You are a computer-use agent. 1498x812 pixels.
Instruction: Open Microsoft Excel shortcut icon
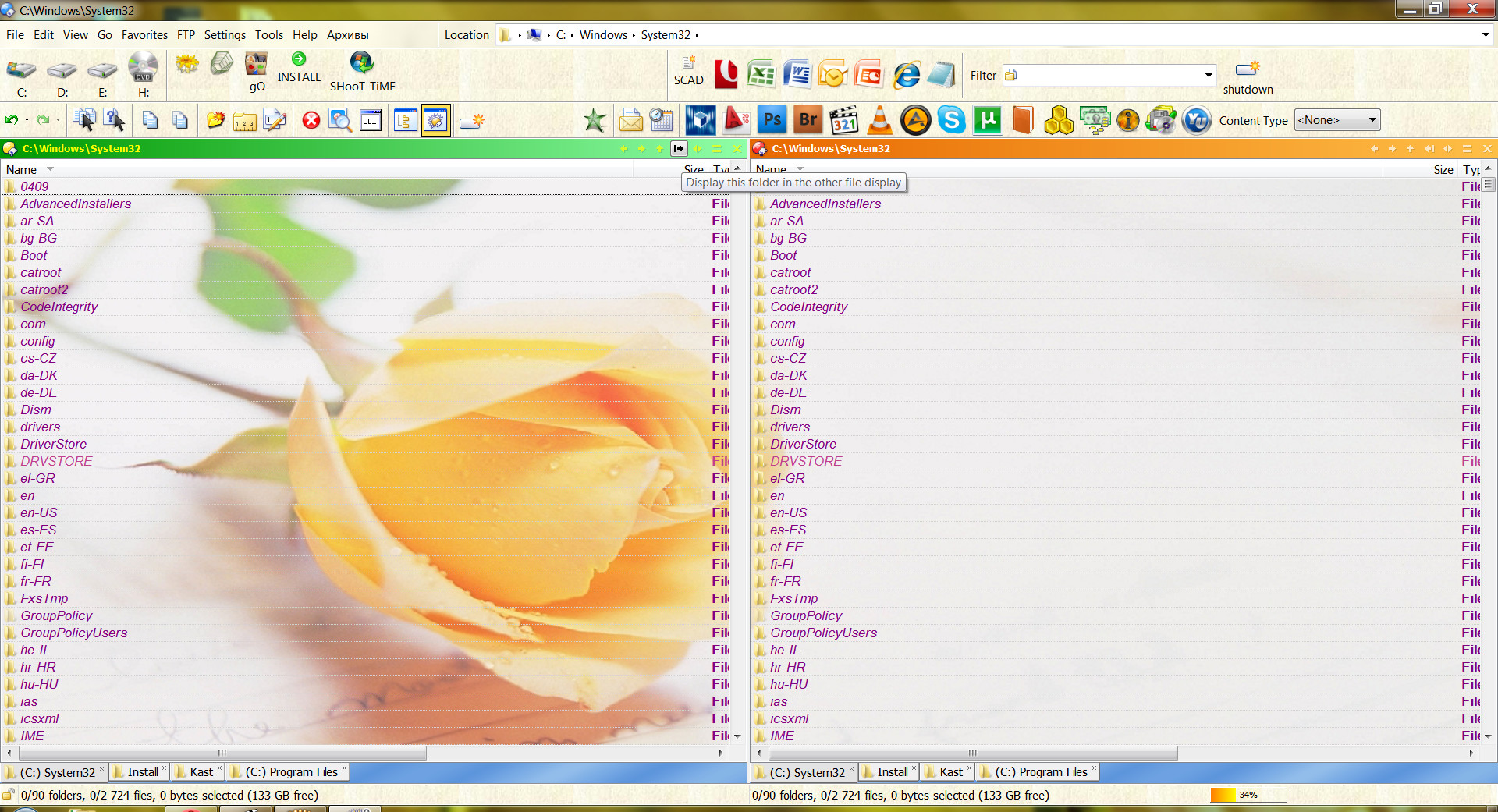pyautogui.click(x=761, y=75)
